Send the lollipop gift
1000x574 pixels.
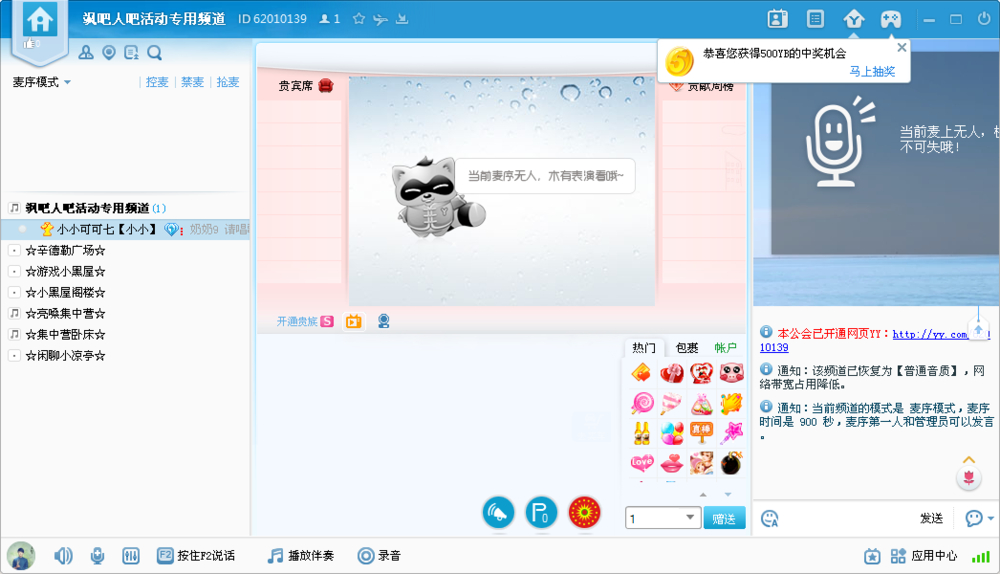(x=642, y=402)
